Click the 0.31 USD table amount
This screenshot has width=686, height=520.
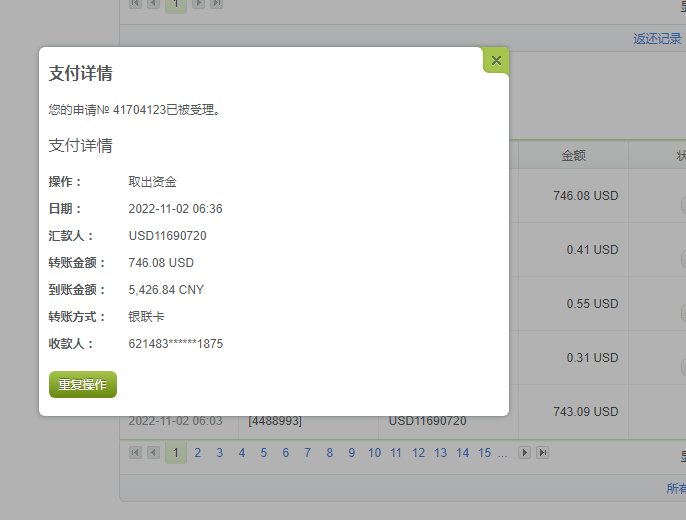[x=592, y=358]
